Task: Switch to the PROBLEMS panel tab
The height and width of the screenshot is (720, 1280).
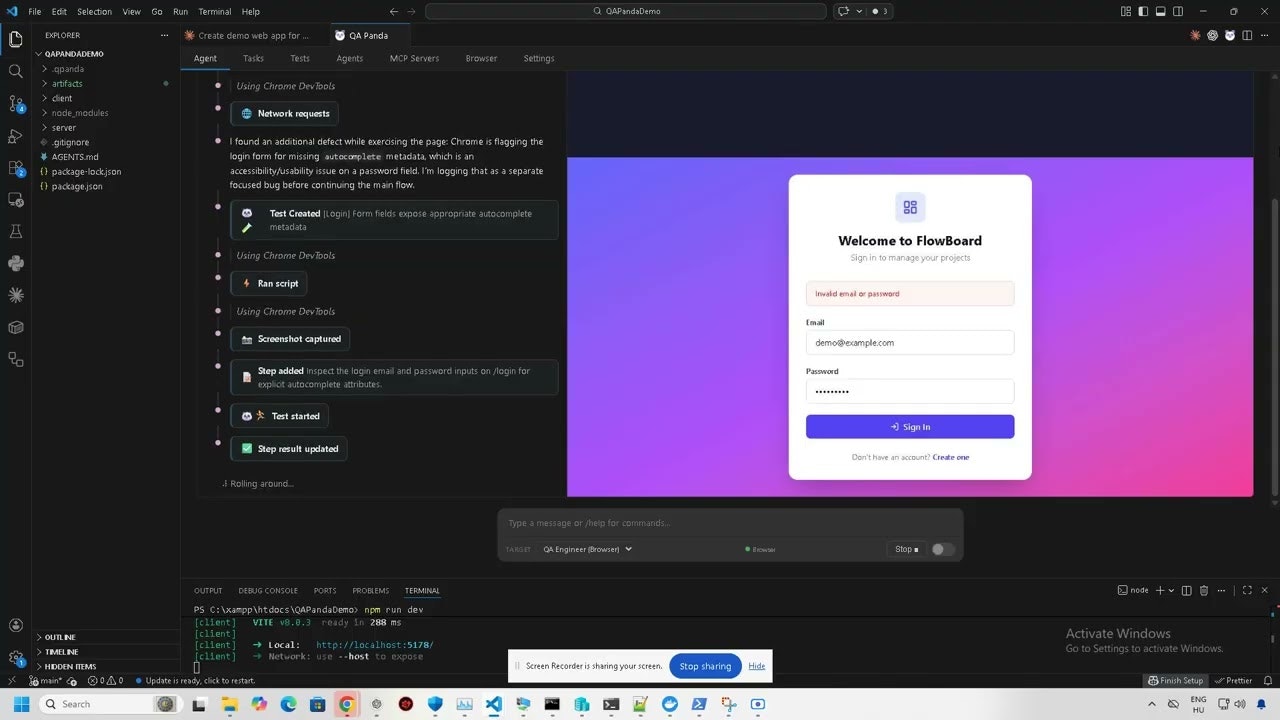Action: (x=371, y=590)
